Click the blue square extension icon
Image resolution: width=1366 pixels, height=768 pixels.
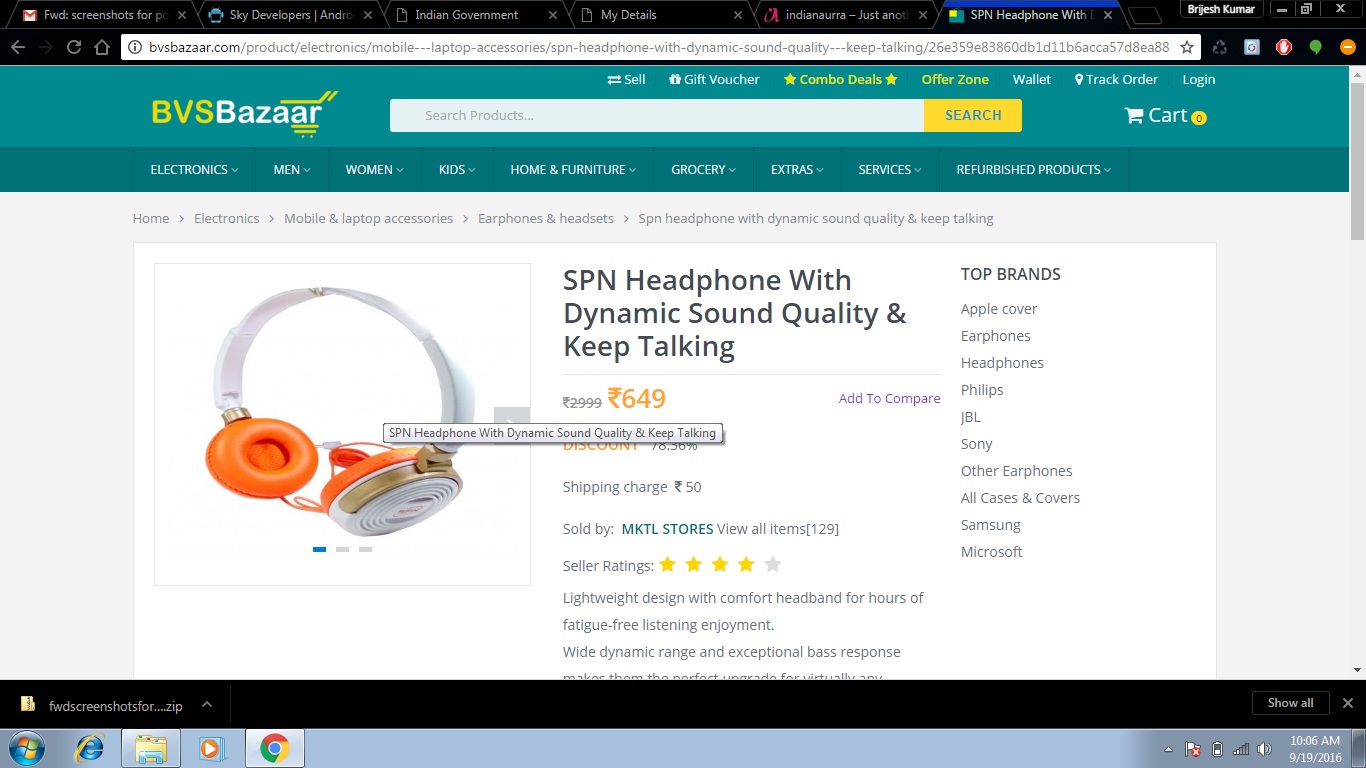click(1252, 47)
